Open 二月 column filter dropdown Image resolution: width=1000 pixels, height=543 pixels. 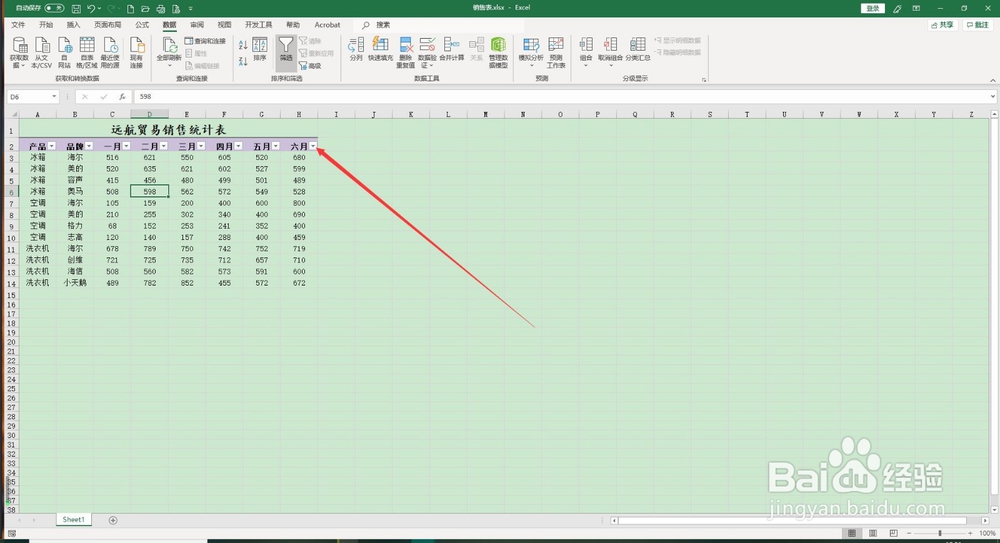[164, 146]
